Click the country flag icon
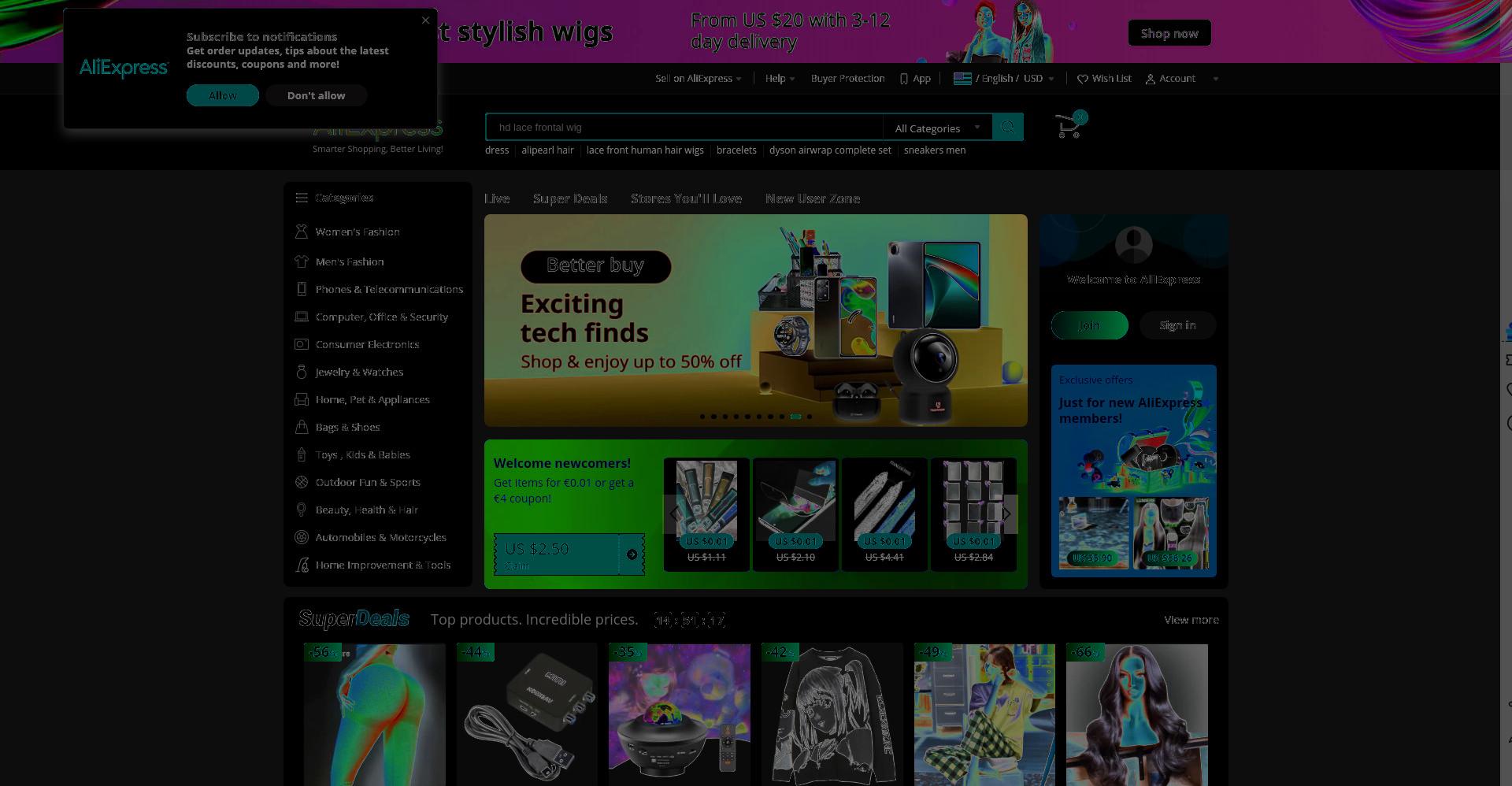 (962, 78)
